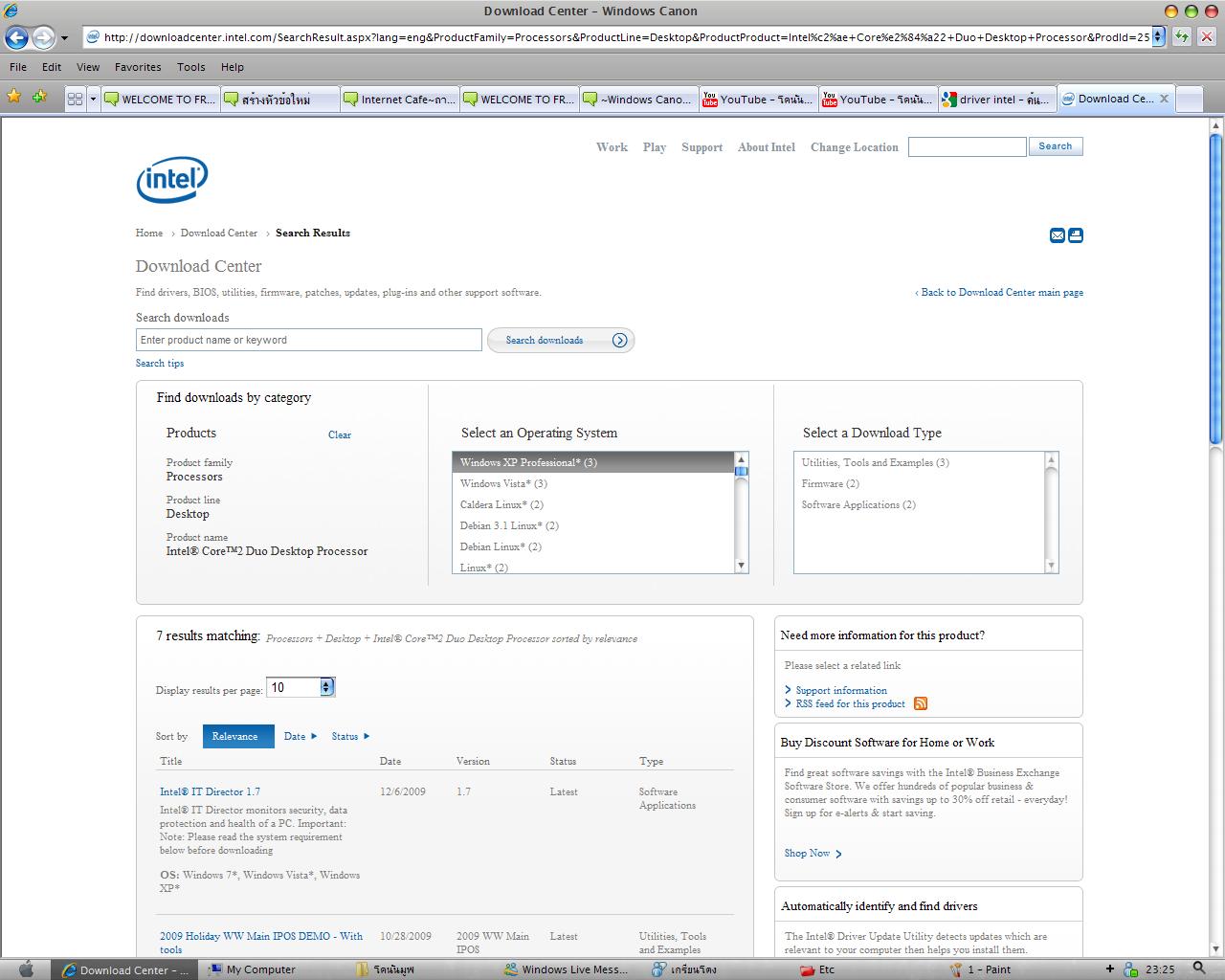The height and width of the screenshot is (980, 1225).
Task: Click the Change Location link
Action: tap(855, 147)
